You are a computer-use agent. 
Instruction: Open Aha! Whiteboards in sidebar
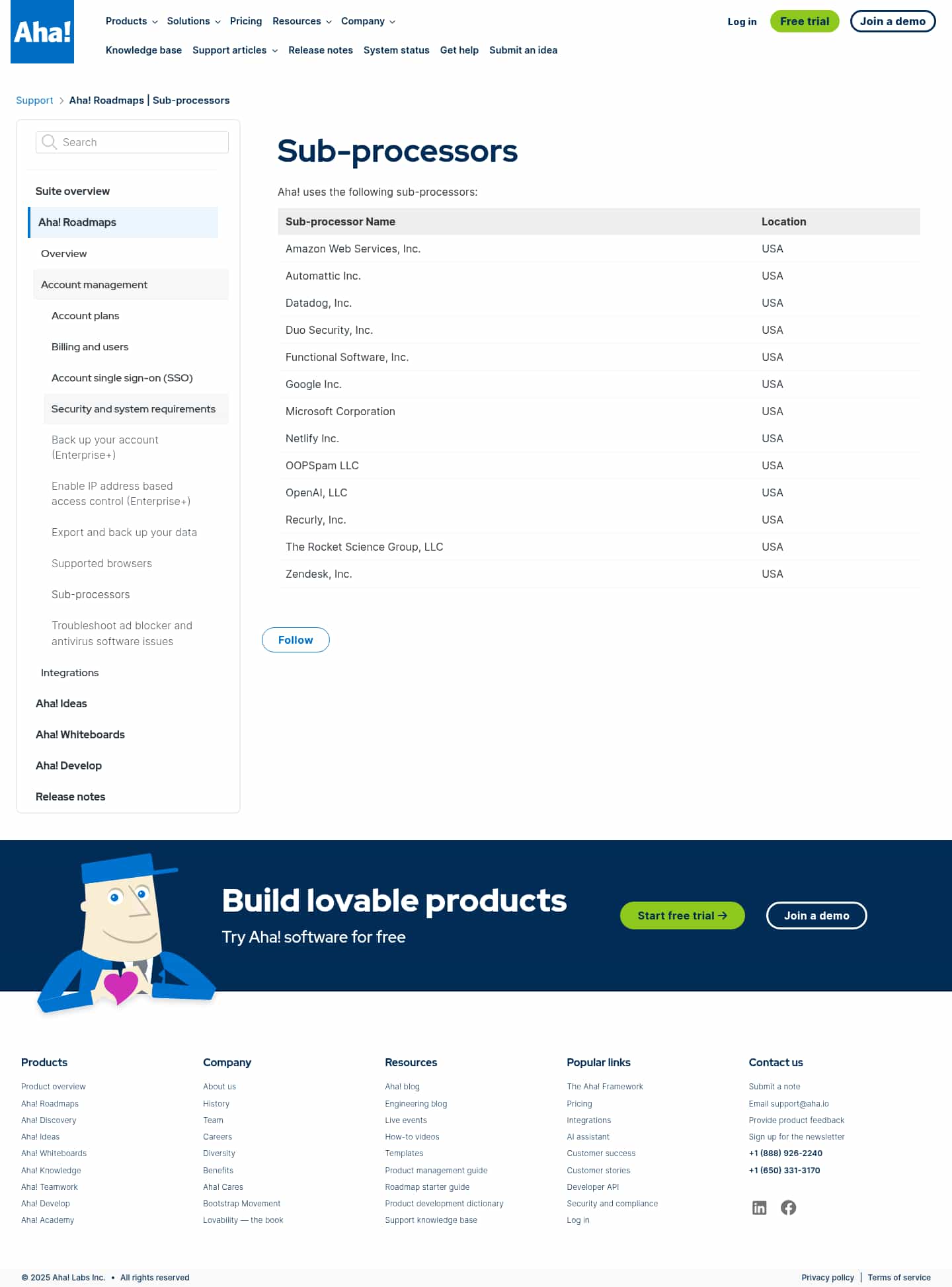click(x=80, y=734)
